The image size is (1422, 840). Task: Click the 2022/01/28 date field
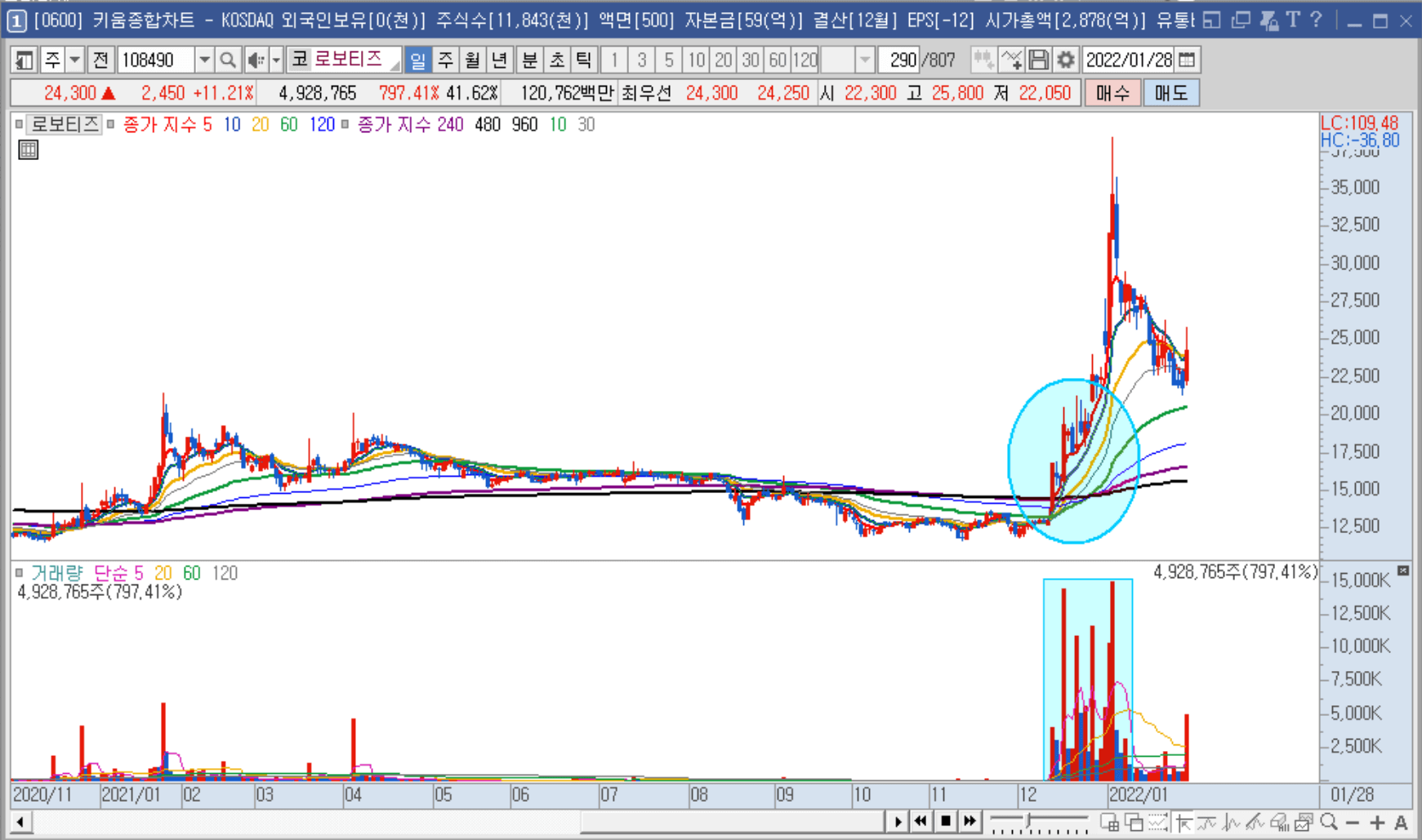(1130, 60)
